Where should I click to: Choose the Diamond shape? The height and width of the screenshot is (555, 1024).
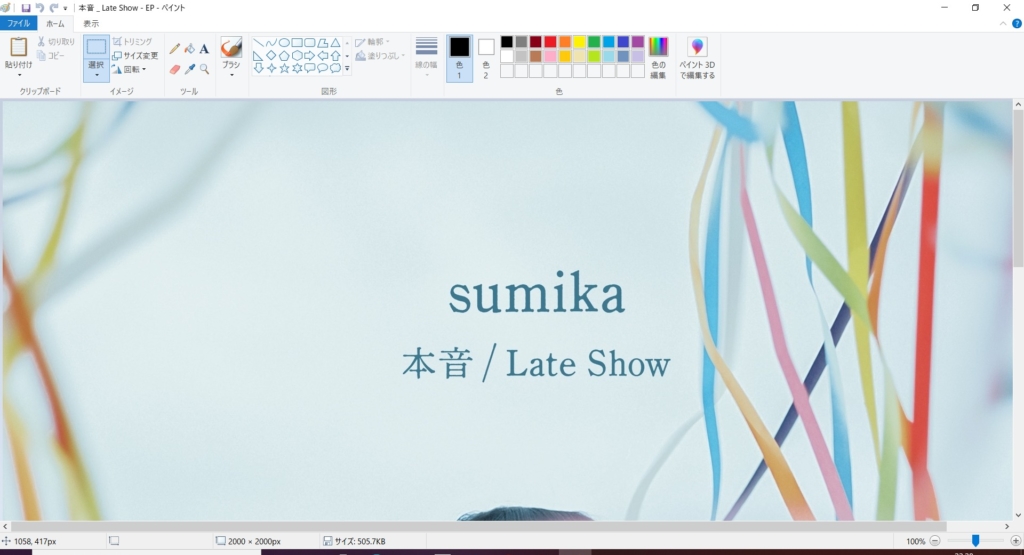click(x=271, y=56)
